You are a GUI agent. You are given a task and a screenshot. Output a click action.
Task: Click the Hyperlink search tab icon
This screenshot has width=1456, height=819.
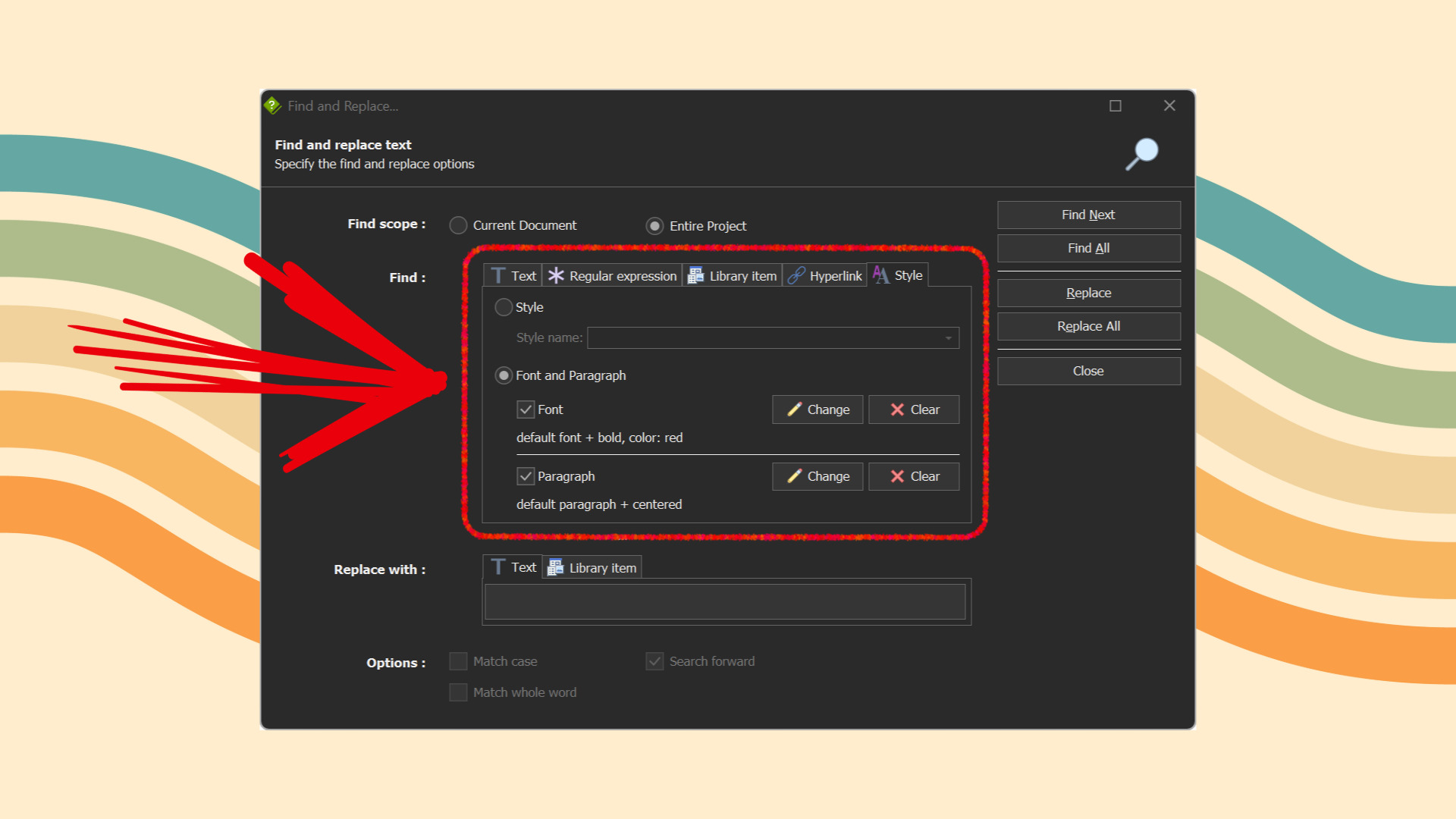(x=794, y=275)
